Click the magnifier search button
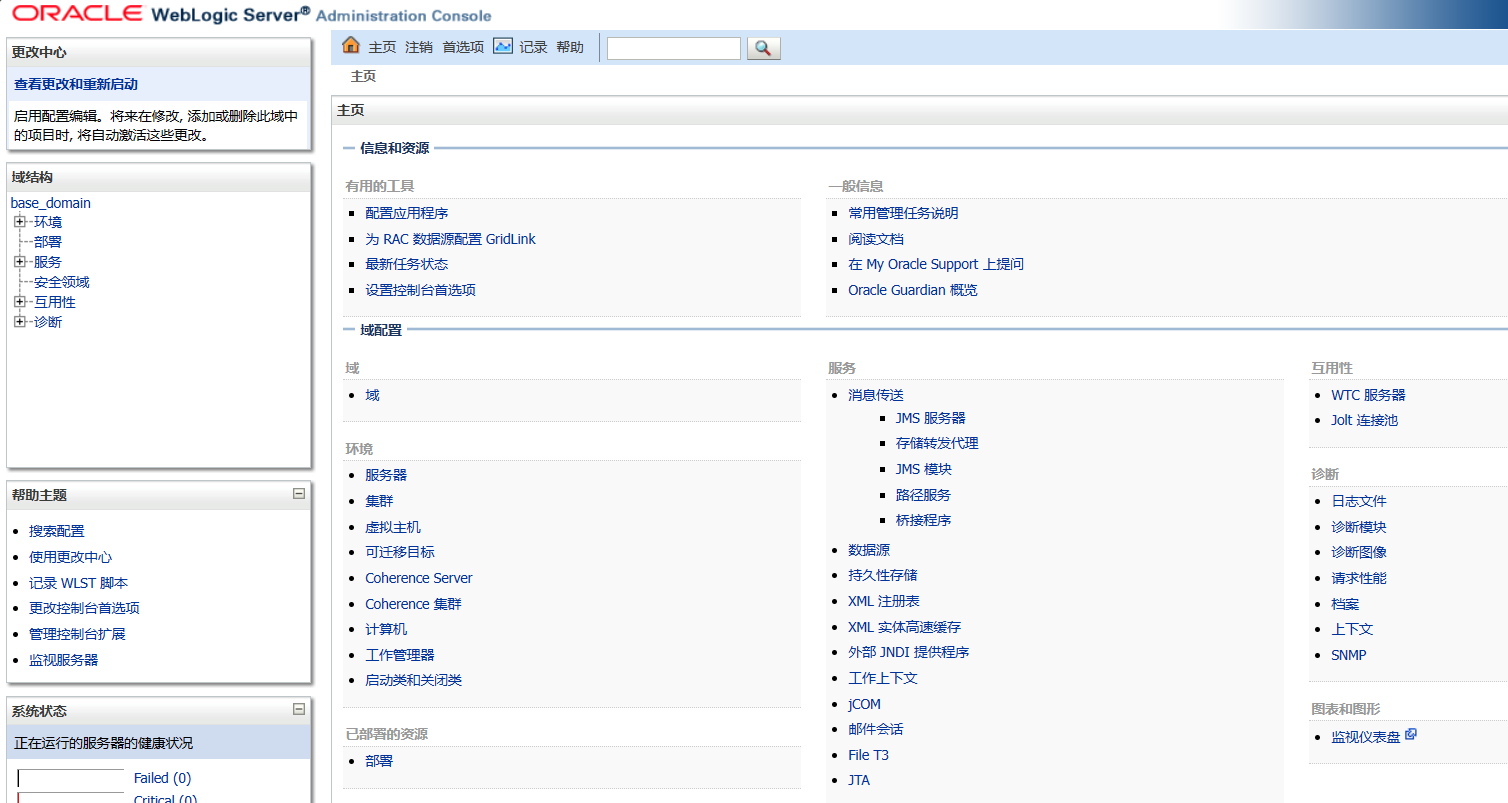This screenshot has height=803, width=1508. [x=763, y=48]
